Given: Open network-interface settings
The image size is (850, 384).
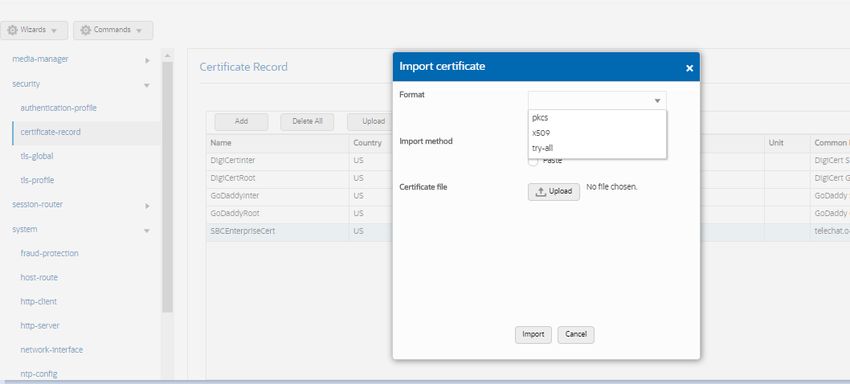Looking at the screenshot, I should 51,350.
